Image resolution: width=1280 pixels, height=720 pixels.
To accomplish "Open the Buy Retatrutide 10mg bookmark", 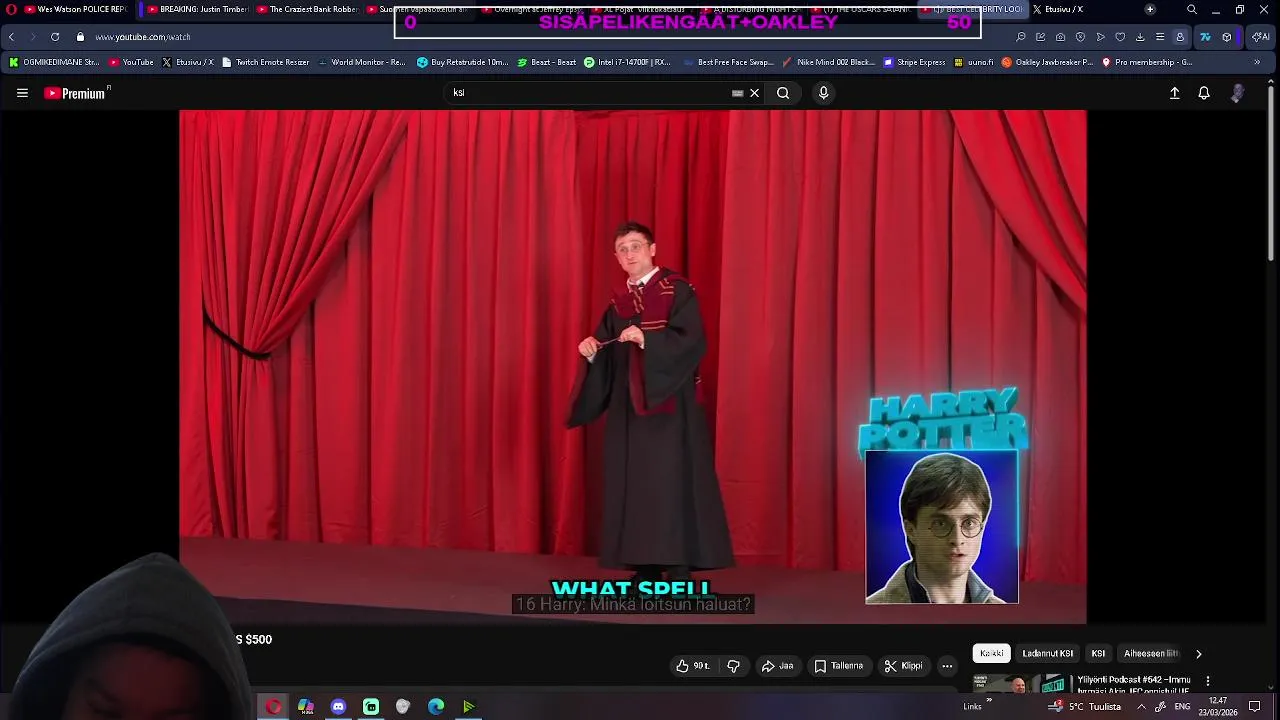I will tap(462, 62).
